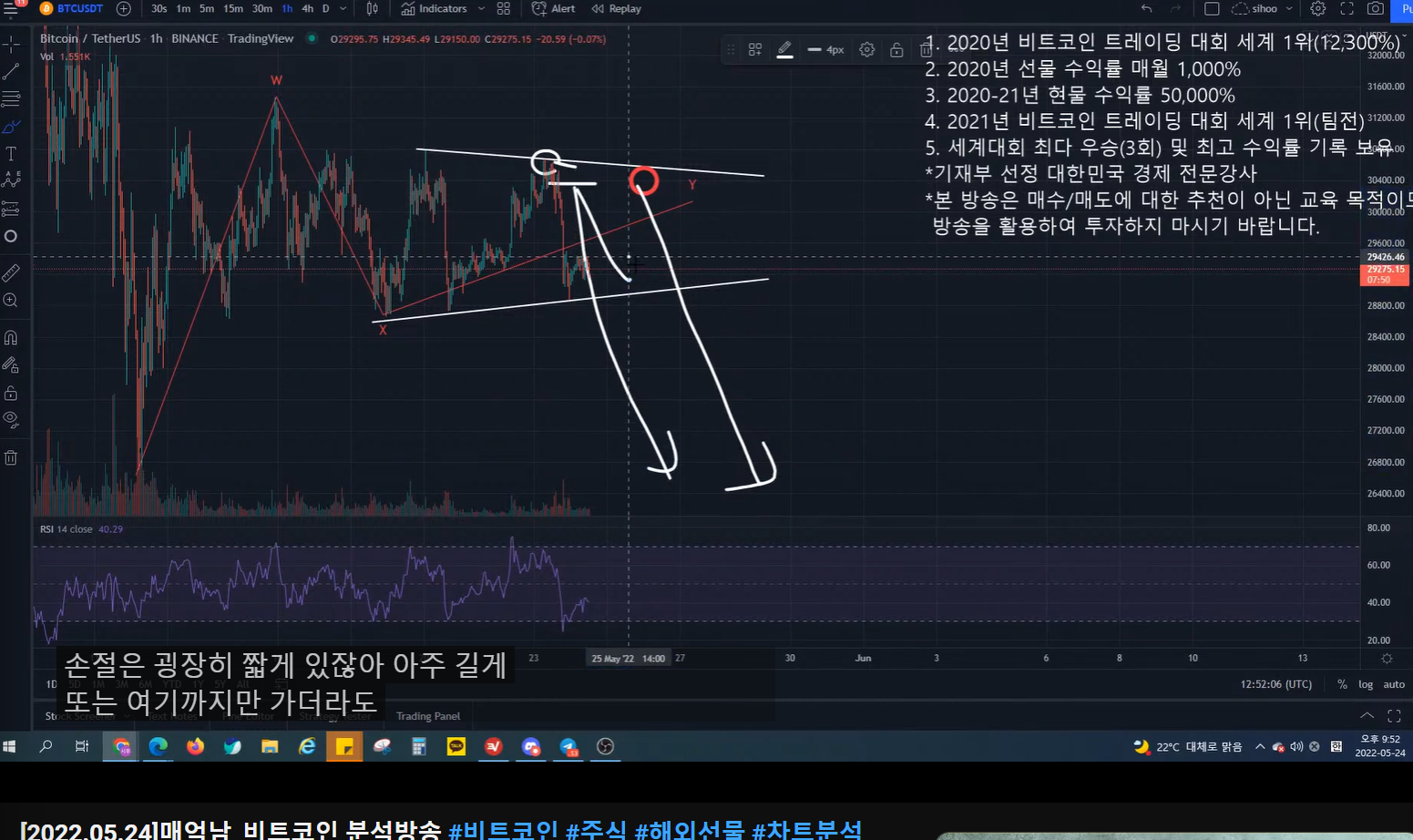
Task: Open the Trading Panel tab
Action: (x=428, y=716)
